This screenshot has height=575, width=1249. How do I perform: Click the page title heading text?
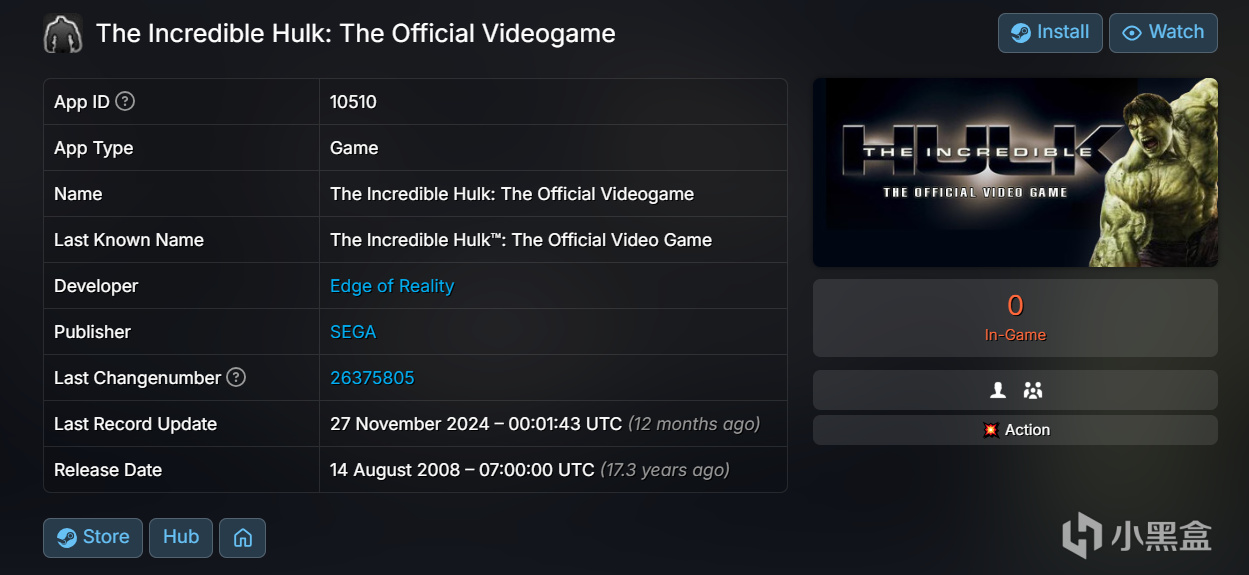[x=355, y=33]
